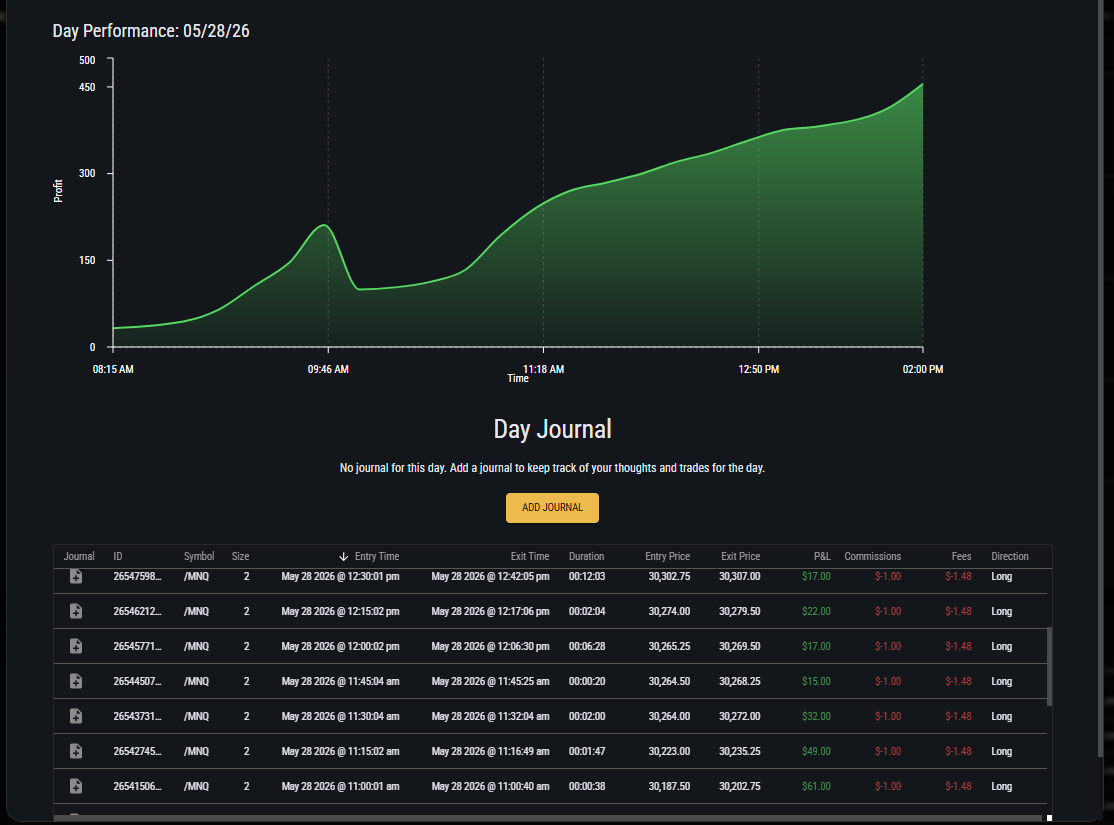The width and height of the screenshot is (1114, 825).
Task: Click the $22.00 P&L value
Action: coord(816,611)
